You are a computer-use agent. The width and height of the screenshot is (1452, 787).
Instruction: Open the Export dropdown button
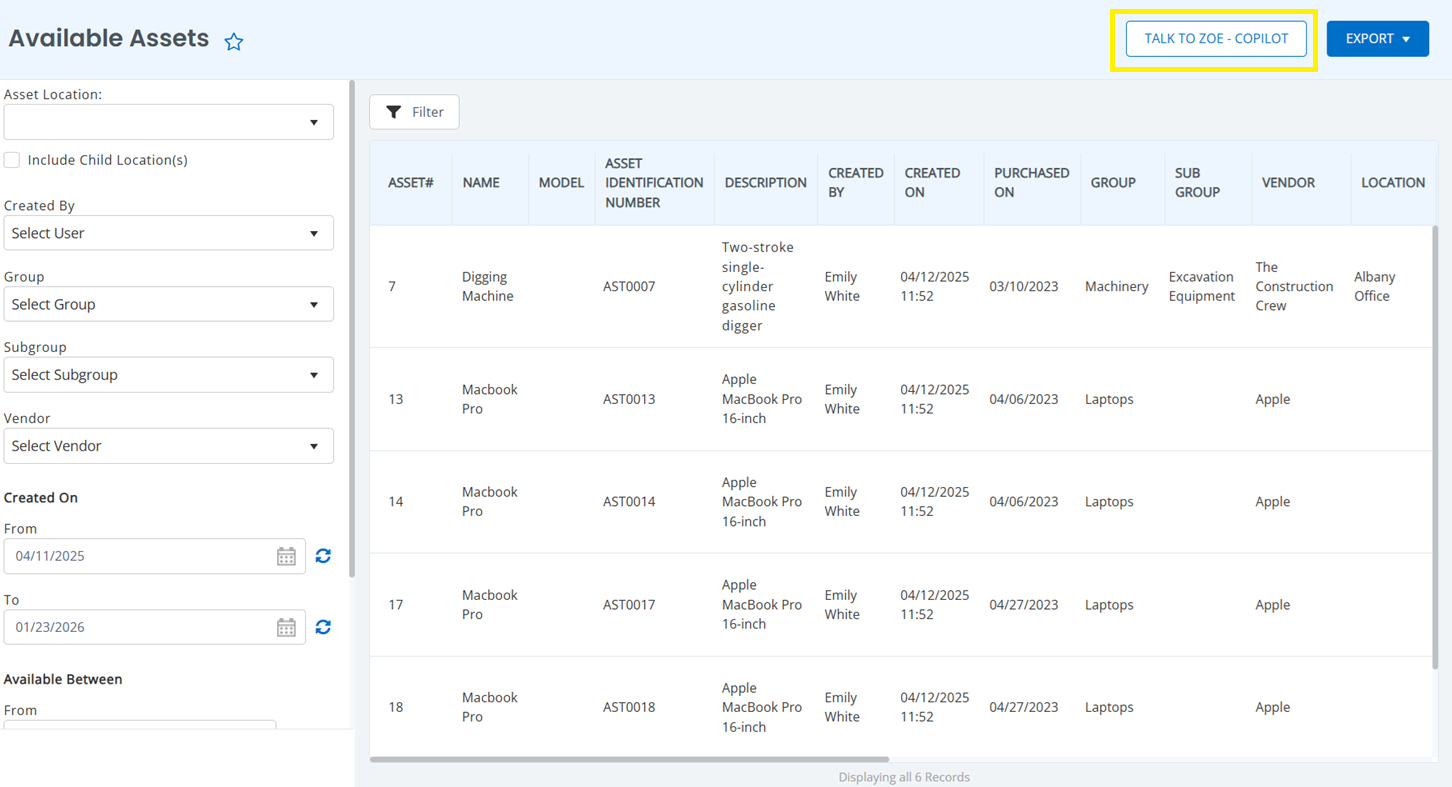point(1377,39)
